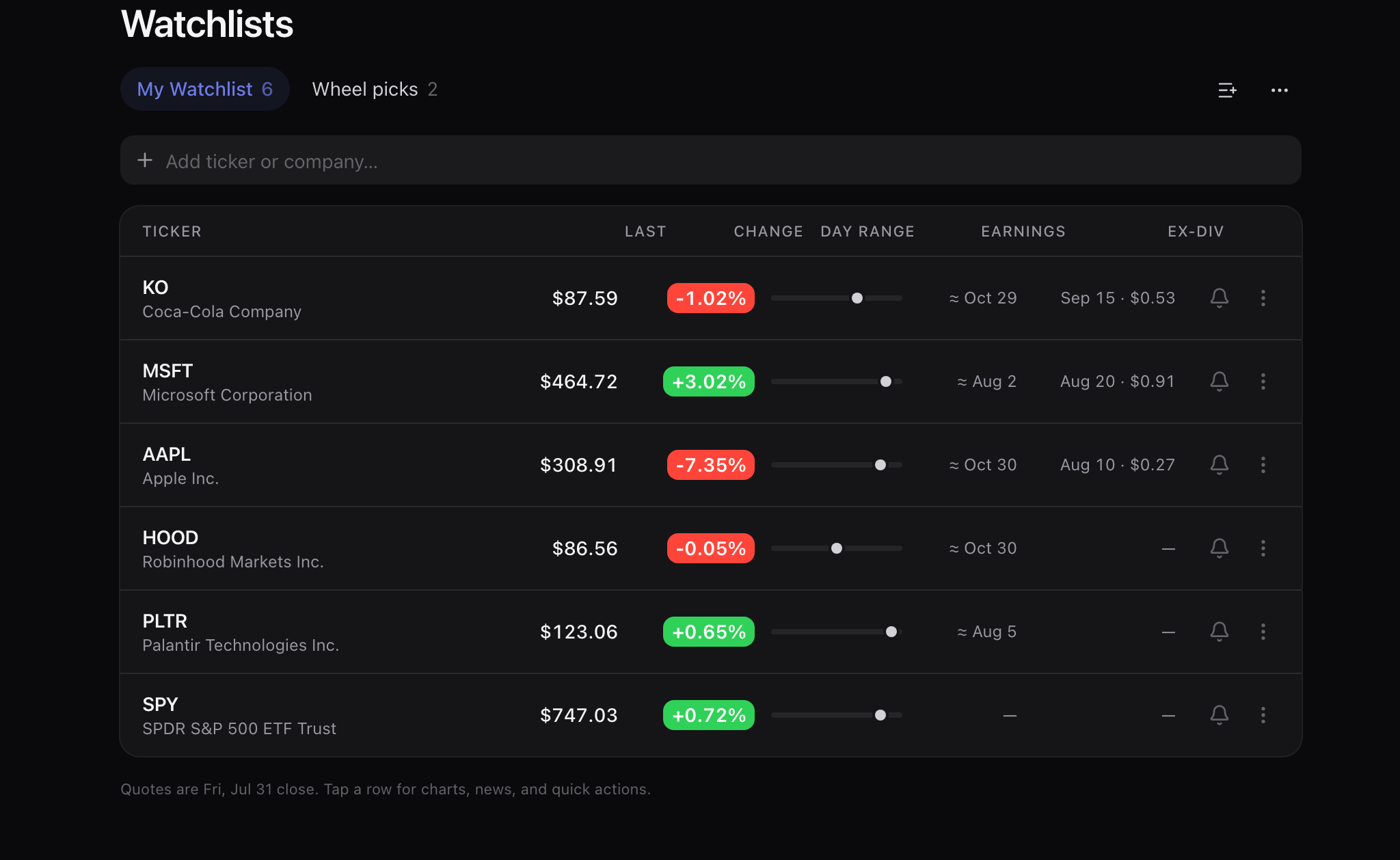Click the +0.72% change badge
The width and height of the screenshot is (1400, 860).
[709, 715]
